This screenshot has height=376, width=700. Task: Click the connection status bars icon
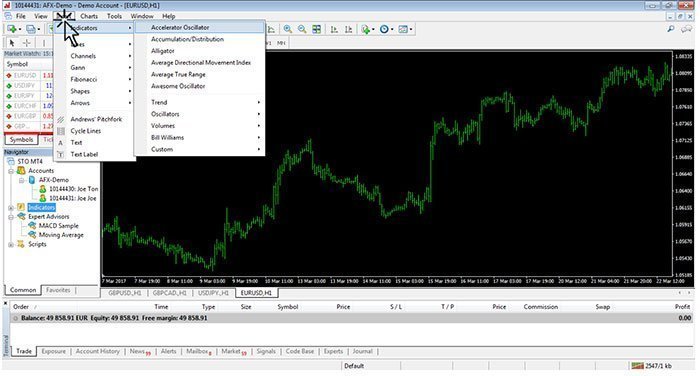638,366
